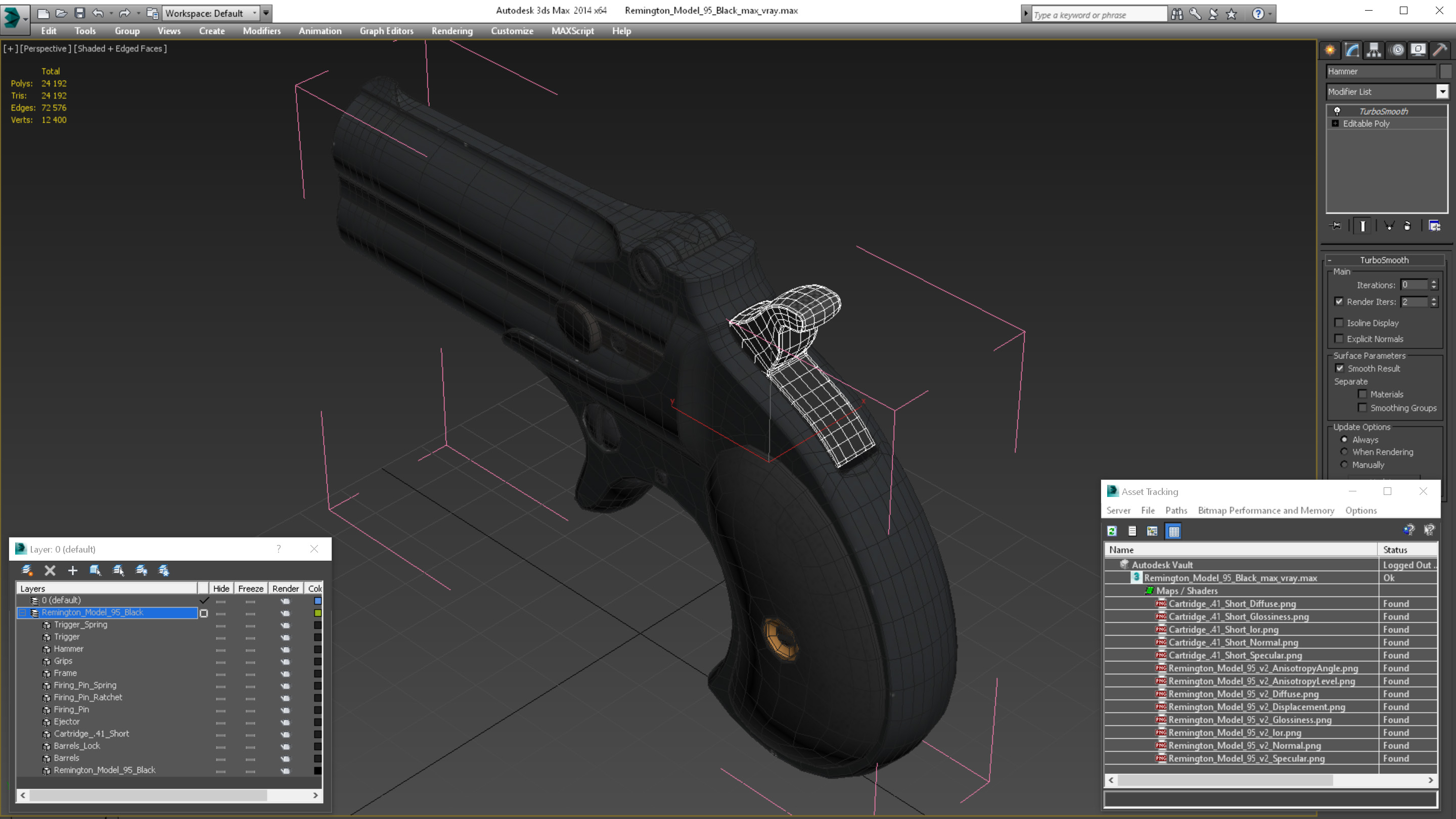Viewport: 1456px width, 819px height.
Task: Select When Rendering update option
Action: [x=1344, y=451]
